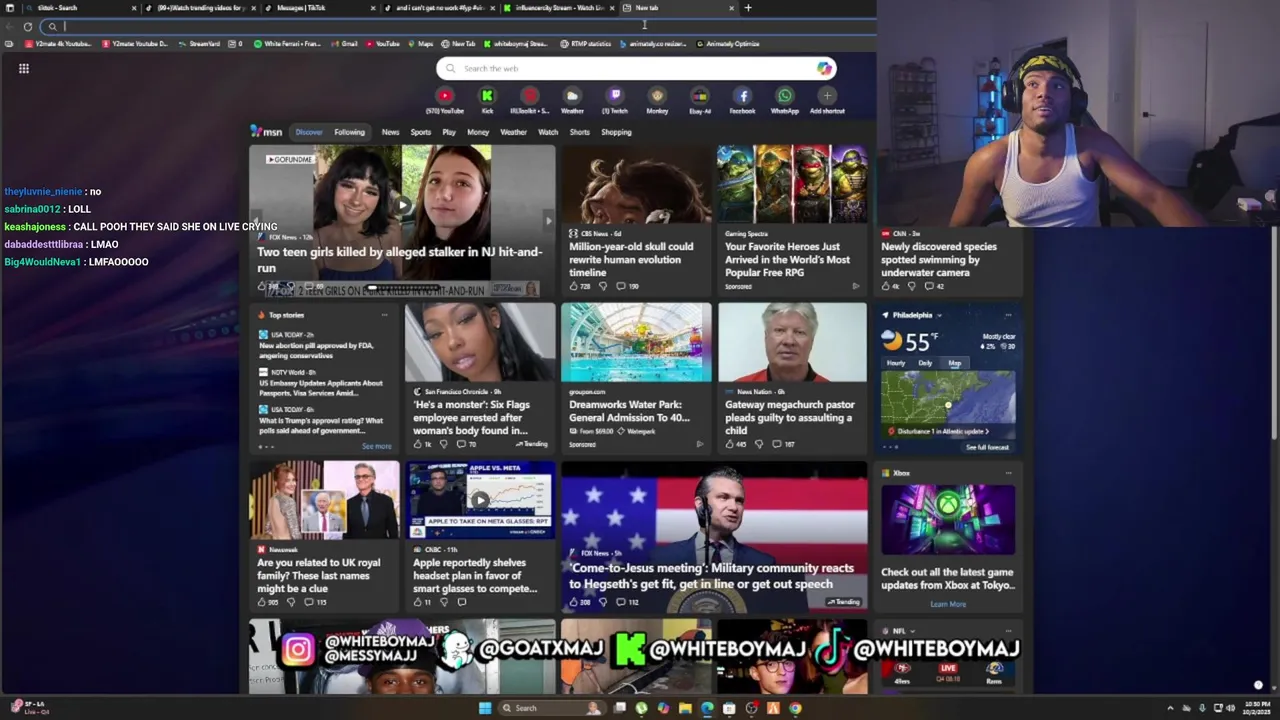Expand the Philadelphia location dropdown
The width and height of the screenshot is (1280, 720).
[939, 315]
